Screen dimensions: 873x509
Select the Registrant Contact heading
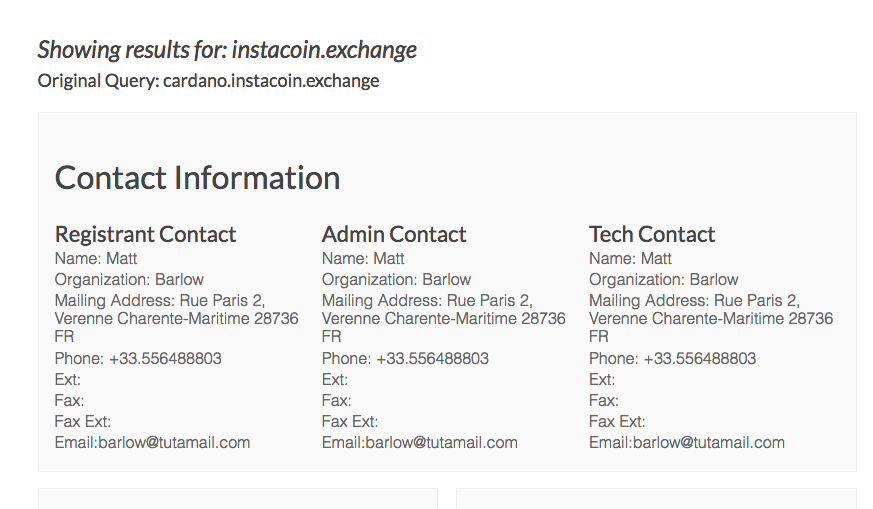[x=145, y=234]
